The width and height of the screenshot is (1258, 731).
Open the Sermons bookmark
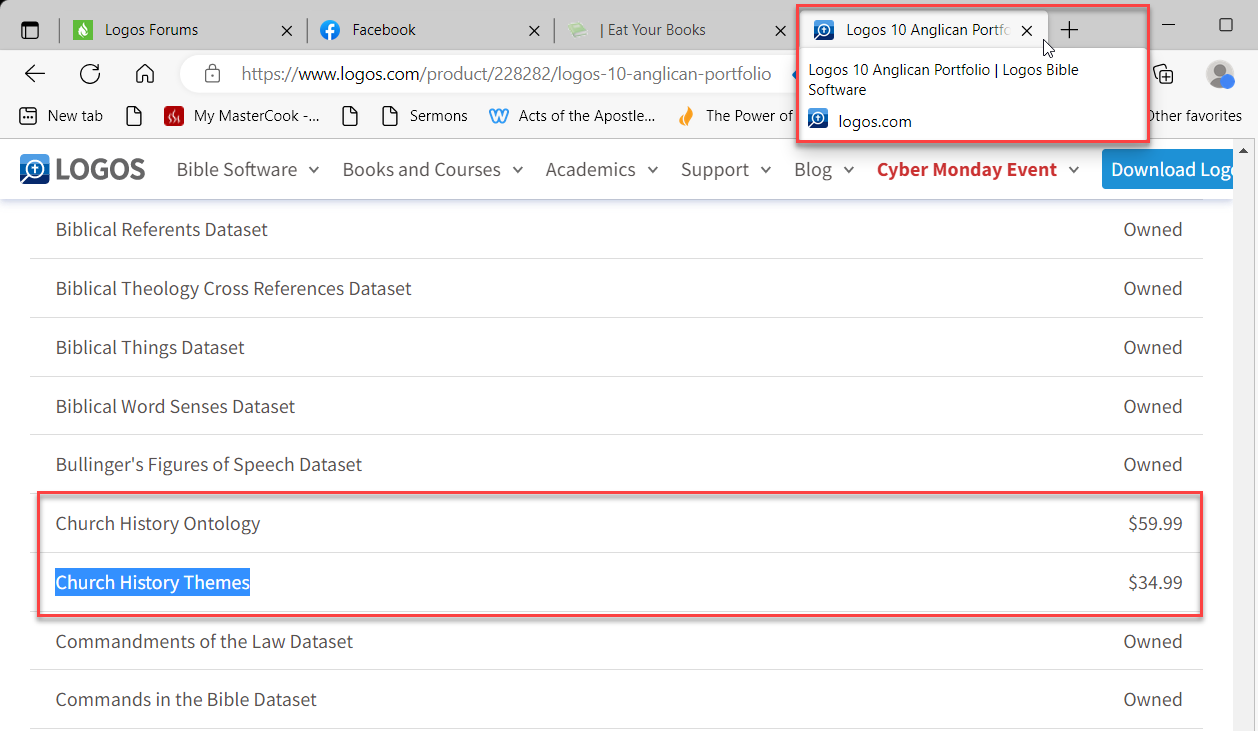(426, 116)
